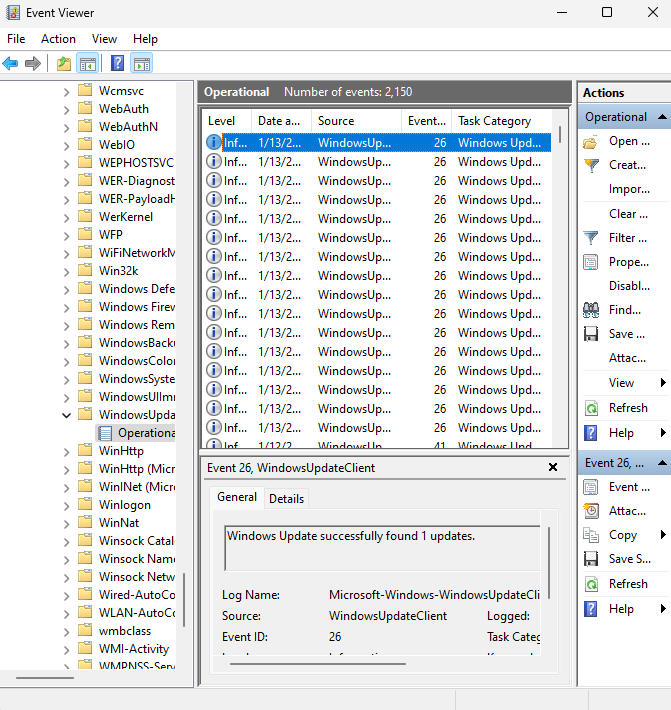The image size is (671, 710).
Task: Open the Copy submenu arrow in Actions
Action: 663,535
